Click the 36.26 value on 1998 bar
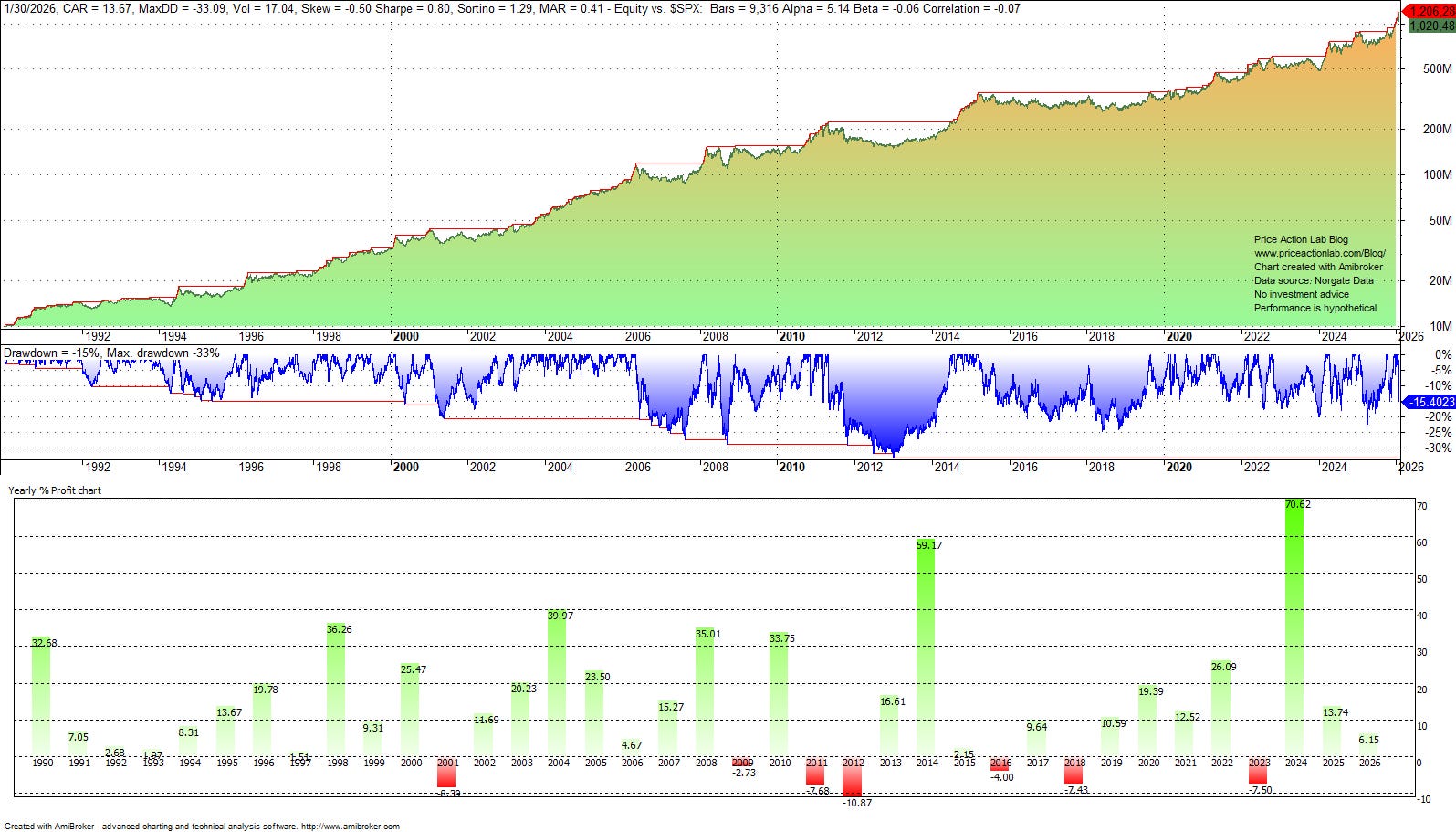The width and height of the screenshot is (1456, 832). 339,629
